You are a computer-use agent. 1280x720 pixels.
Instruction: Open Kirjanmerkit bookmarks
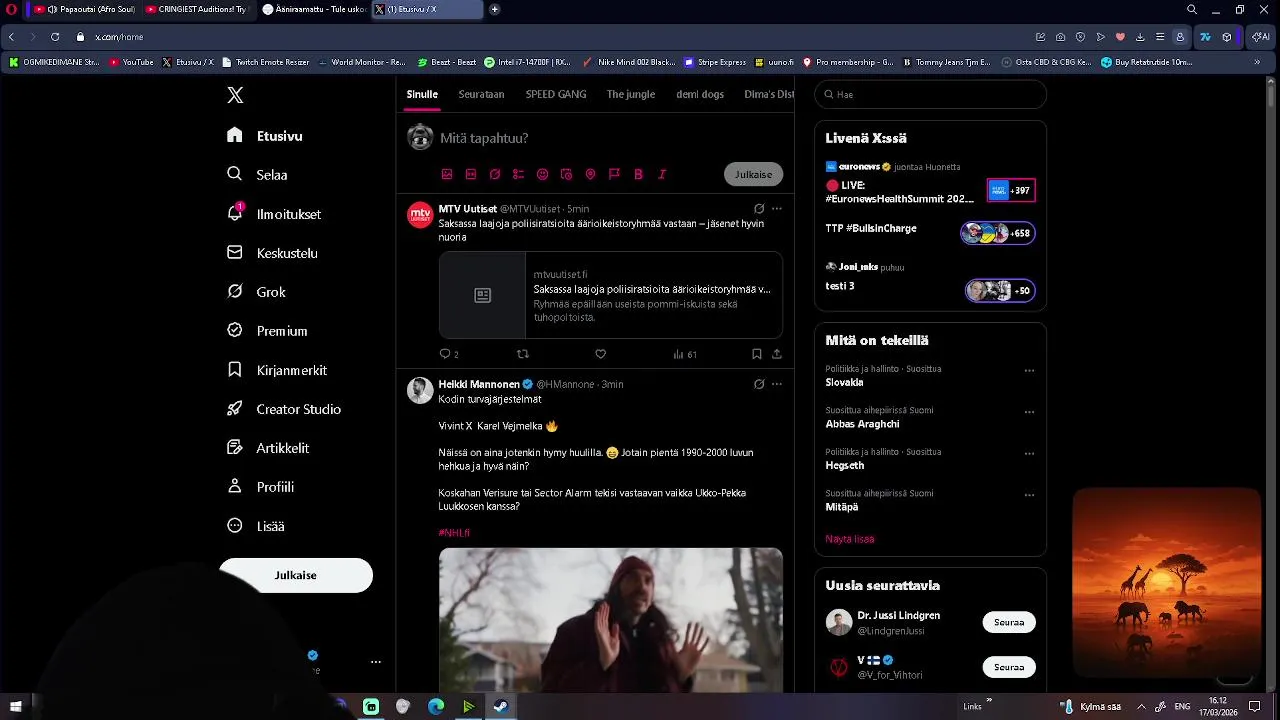277,370
